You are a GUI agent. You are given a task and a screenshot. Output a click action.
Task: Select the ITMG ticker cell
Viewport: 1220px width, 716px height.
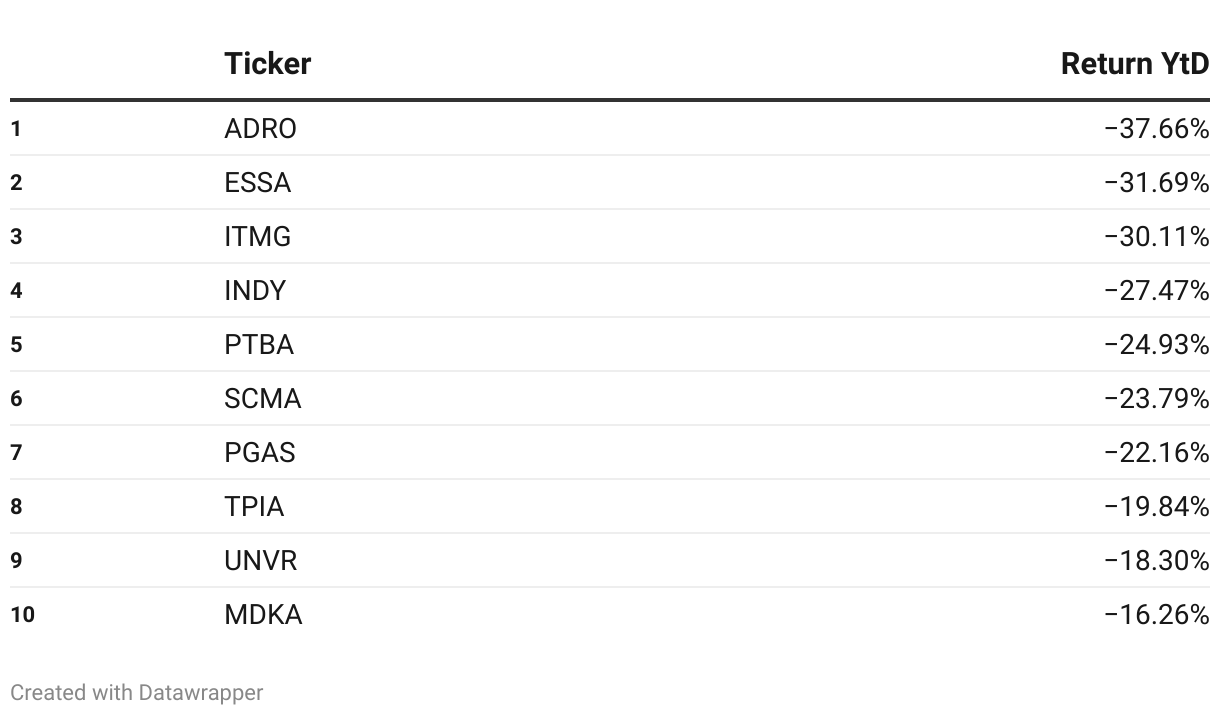click(x=258, y=237)
